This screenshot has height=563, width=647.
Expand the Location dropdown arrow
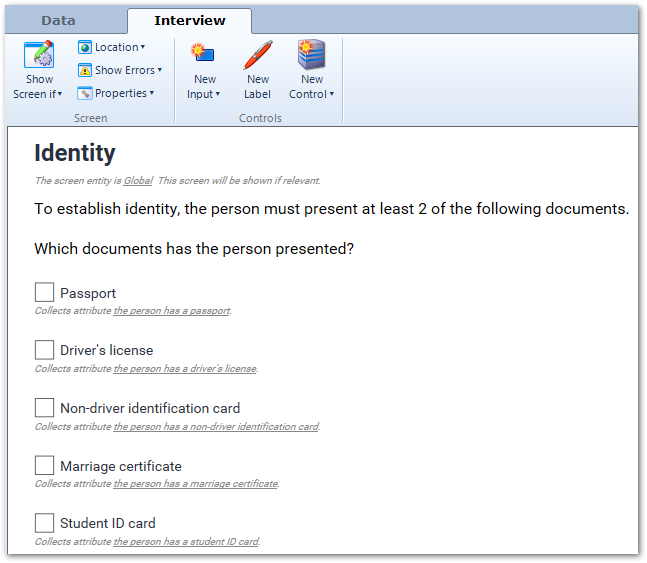point(143,47)
